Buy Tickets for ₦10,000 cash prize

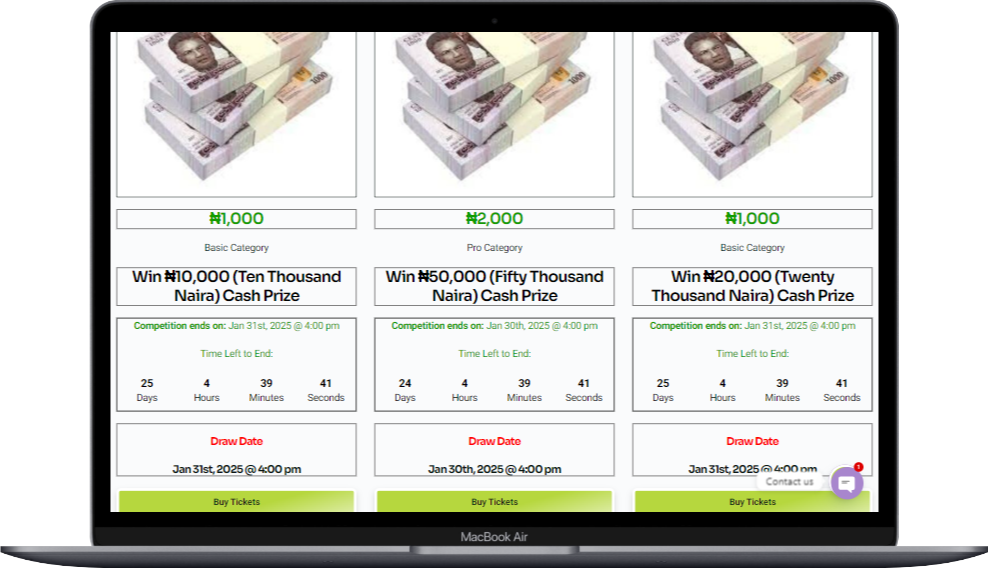[x=236, y=502]
